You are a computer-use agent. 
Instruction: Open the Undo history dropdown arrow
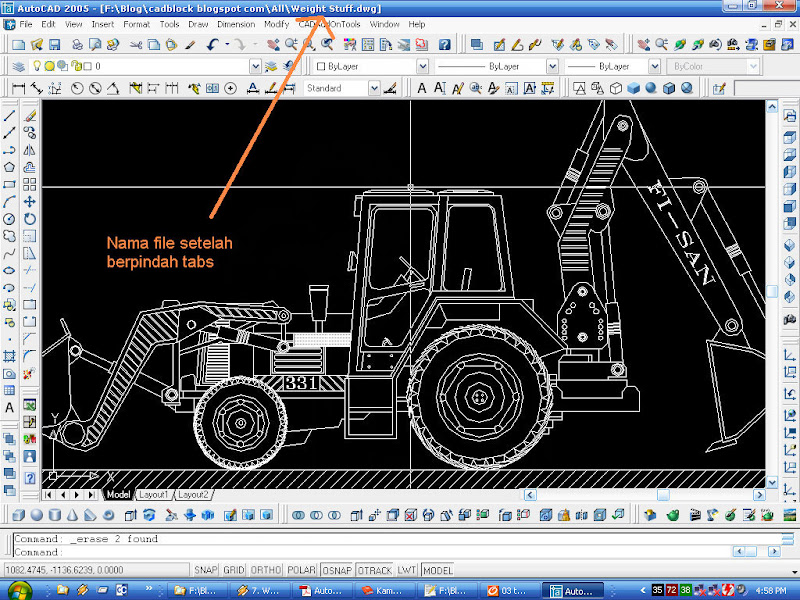click(x=227, y=45)
